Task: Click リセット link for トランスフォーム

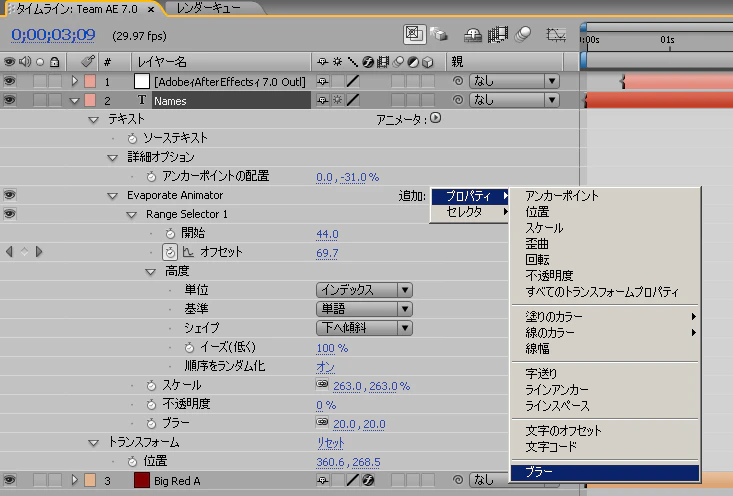Action: (331, 442)
